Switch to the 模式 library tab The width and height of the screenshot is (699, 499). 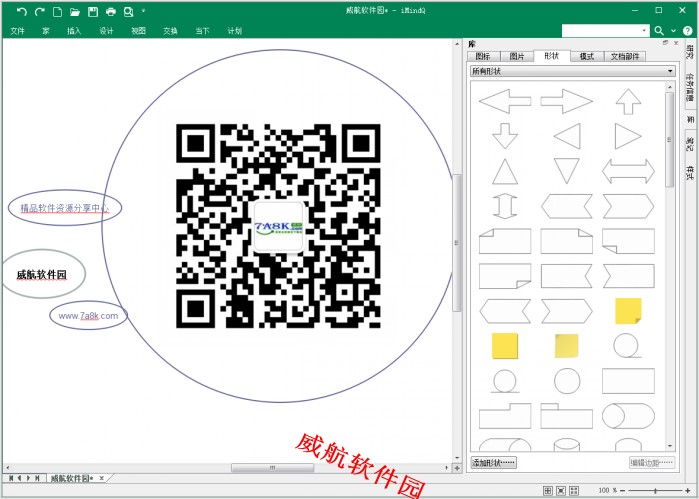(587, 56)
